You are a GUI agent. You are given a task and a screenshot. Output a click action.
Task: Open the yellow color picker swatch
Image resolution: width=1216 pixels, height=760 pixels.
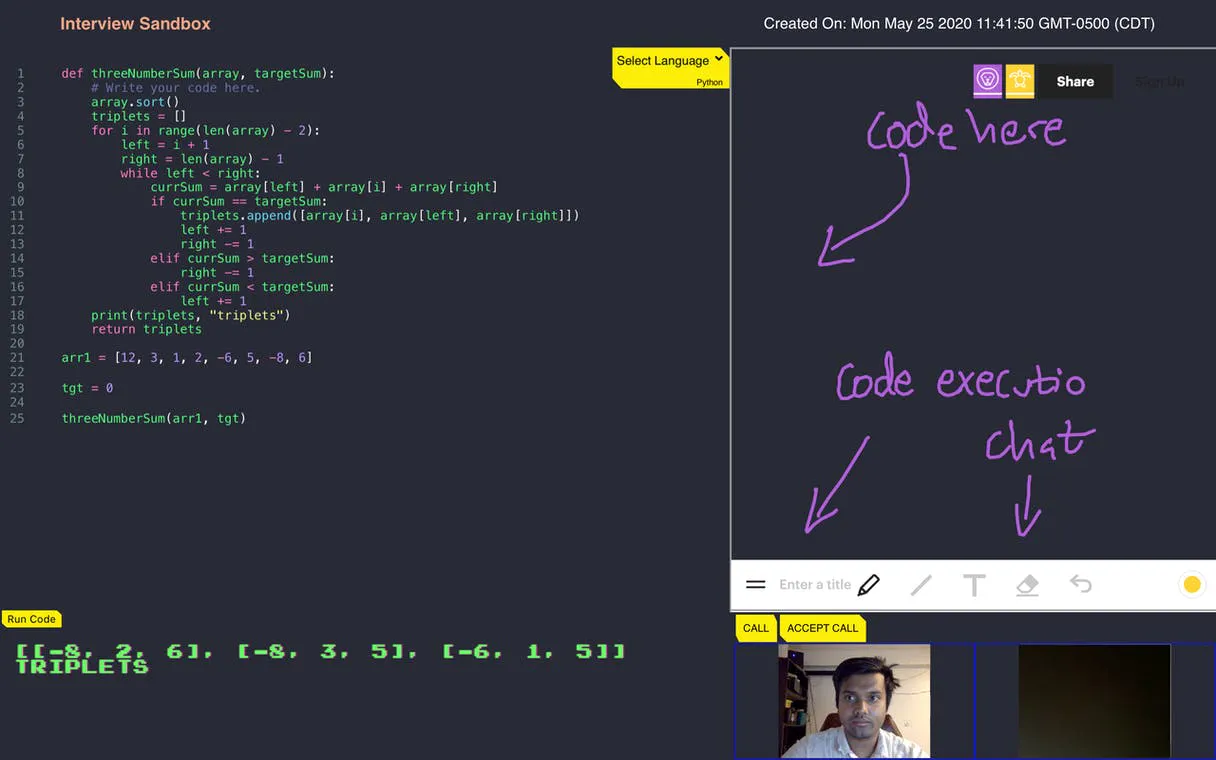1191,585
